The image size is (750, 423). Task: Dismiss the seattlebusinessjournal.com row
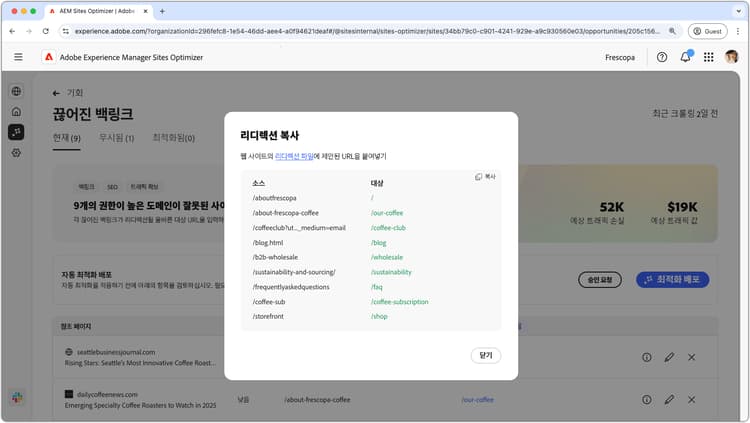[x=692, y=357]
